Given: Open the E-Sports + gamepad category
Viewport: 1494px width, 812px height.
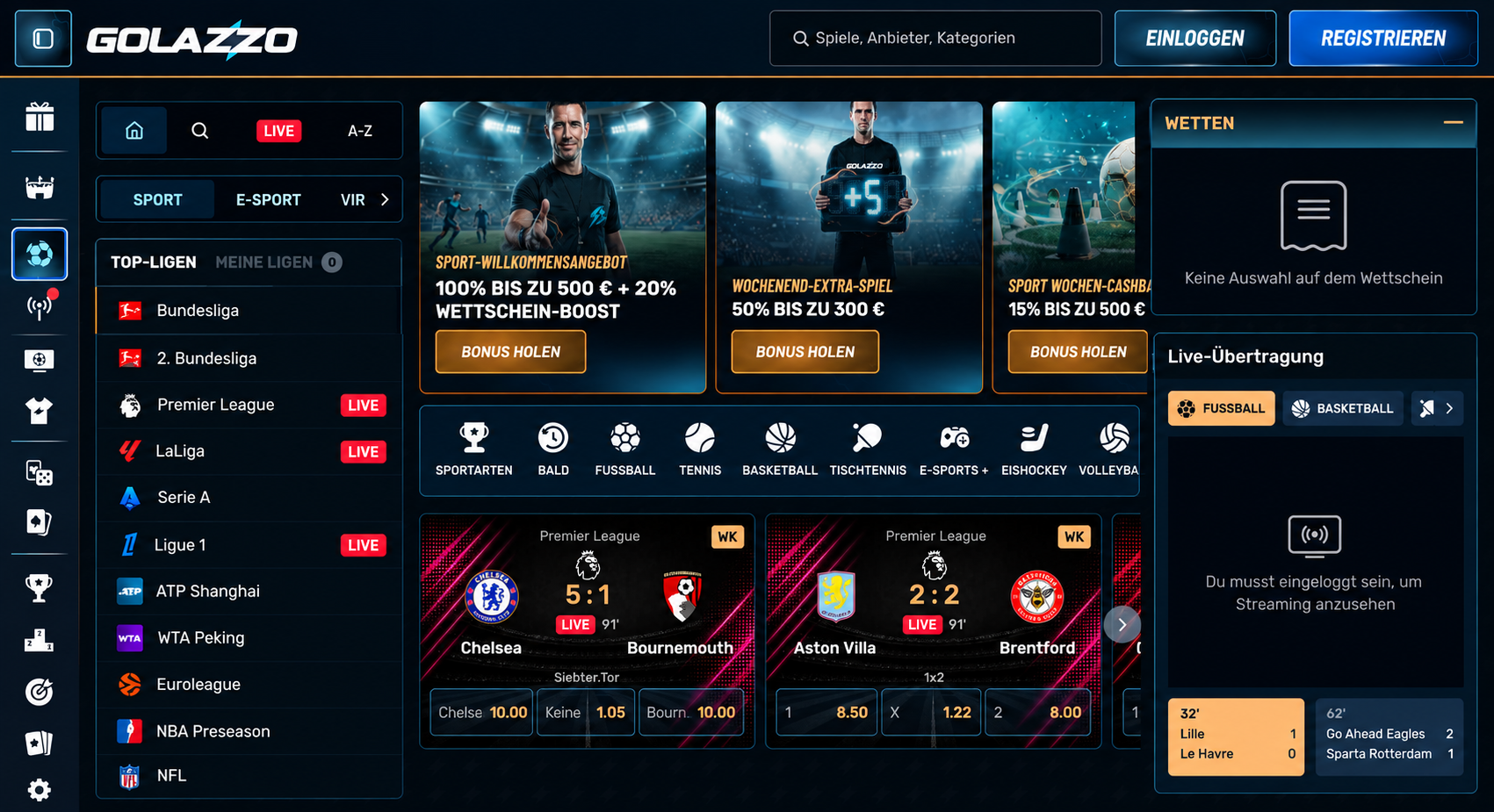Looking at the screenshot, I should 954,450.
